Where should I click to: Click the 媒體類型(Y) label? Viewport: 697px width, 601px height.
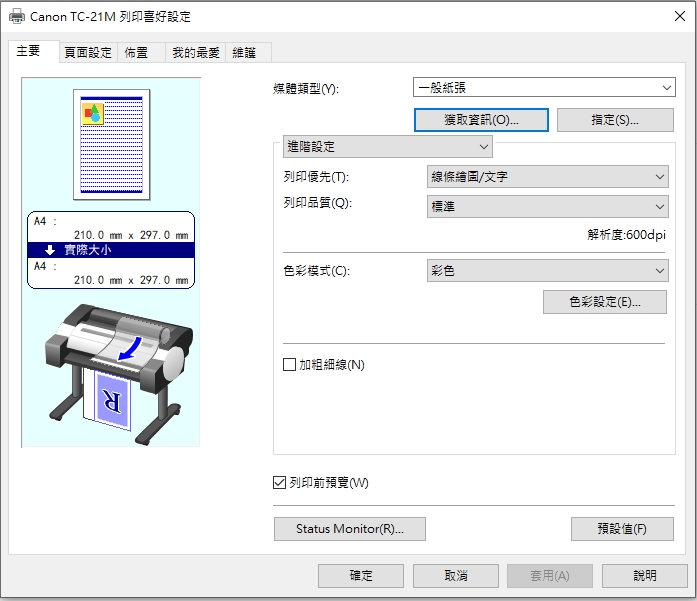[x=306, y=89]
